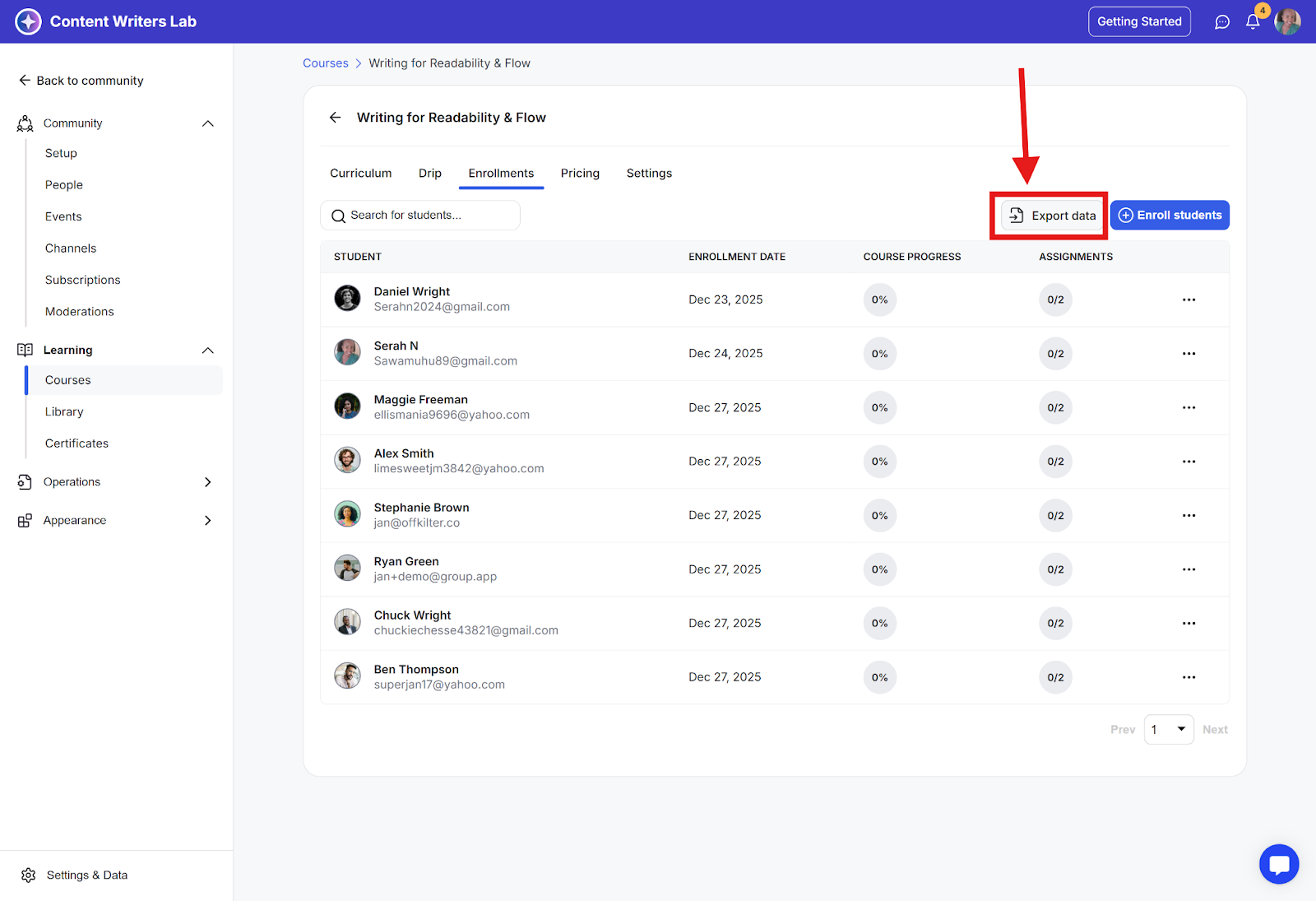The height and width of the screenshot is (901, 1316).
Task: Open more options for Stephanie Brown
Action: tap(1189, 515)
